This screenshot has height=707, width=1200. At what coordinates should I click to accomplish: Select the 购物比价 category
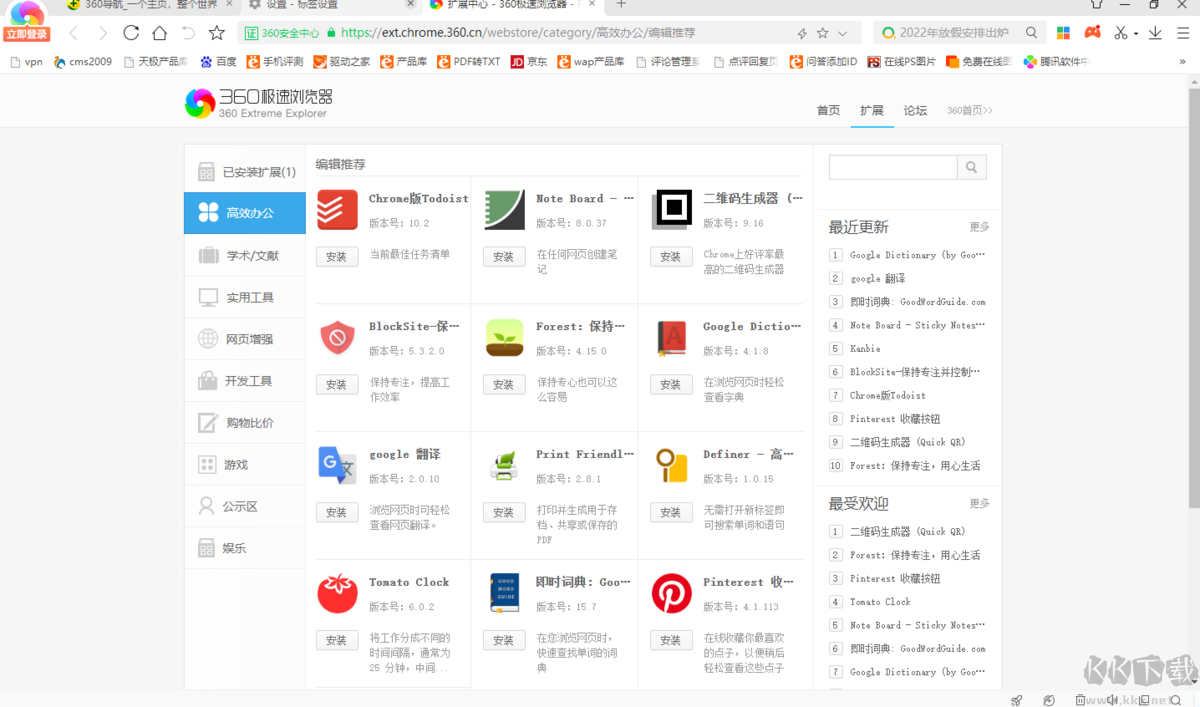(245, 423)
